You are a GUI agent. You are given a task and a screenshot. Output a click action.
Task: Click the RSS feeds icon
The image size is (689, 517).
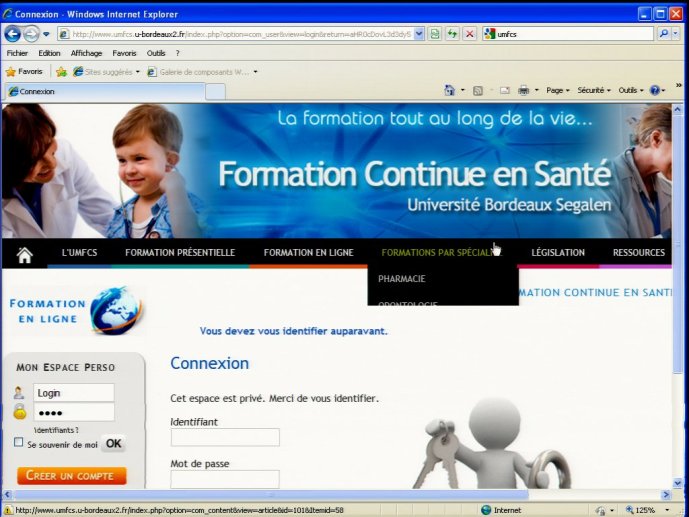478,90
